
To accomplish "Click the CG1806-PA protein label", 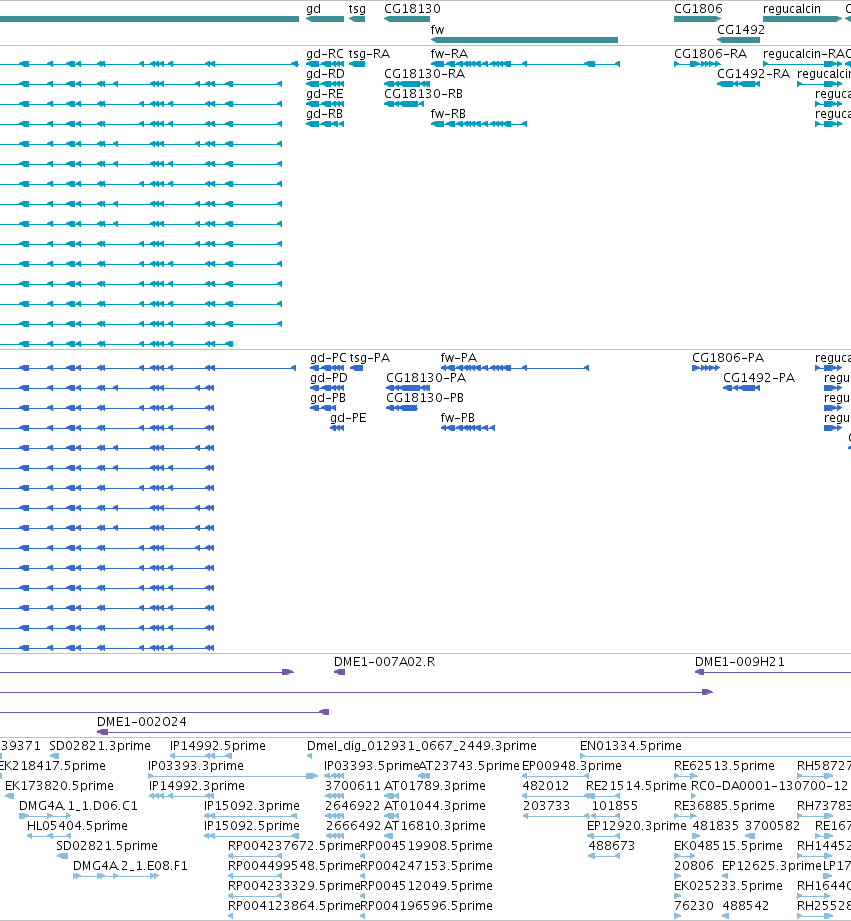I will pos(728,358).
